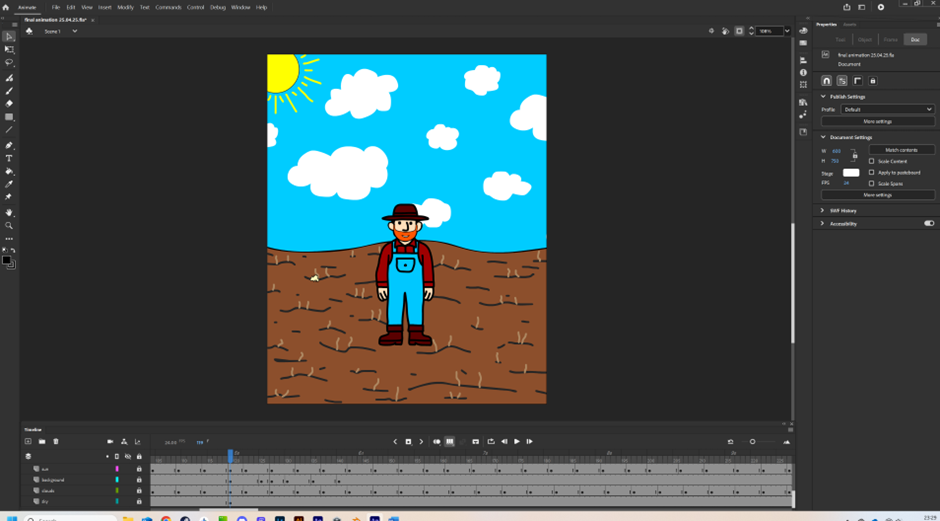Click the Zoom magnifier tool
Image resolution: width=940 pixels, height=521 pixels.
9,225
